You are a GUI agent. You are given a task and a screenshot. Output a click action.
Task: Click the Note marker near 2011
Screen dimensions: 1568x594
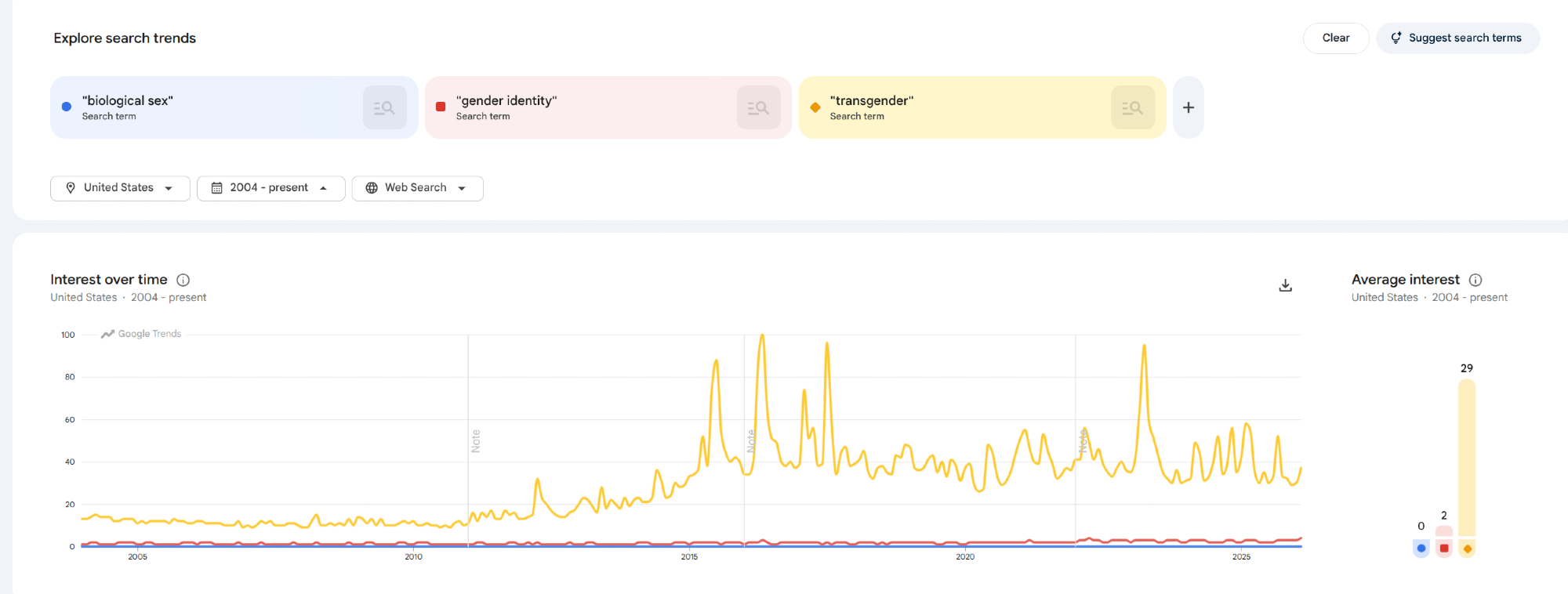(x=476, y=440)
